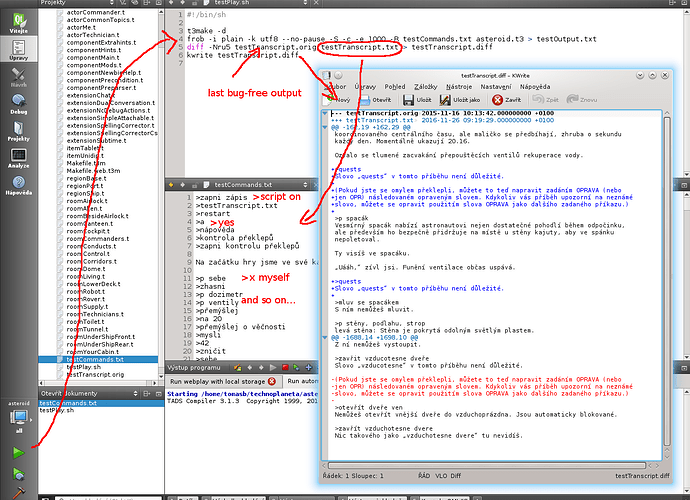This screenshot has width=690, height=500.
Task: Build project with the hammer icon
Action: coord(18,493)
